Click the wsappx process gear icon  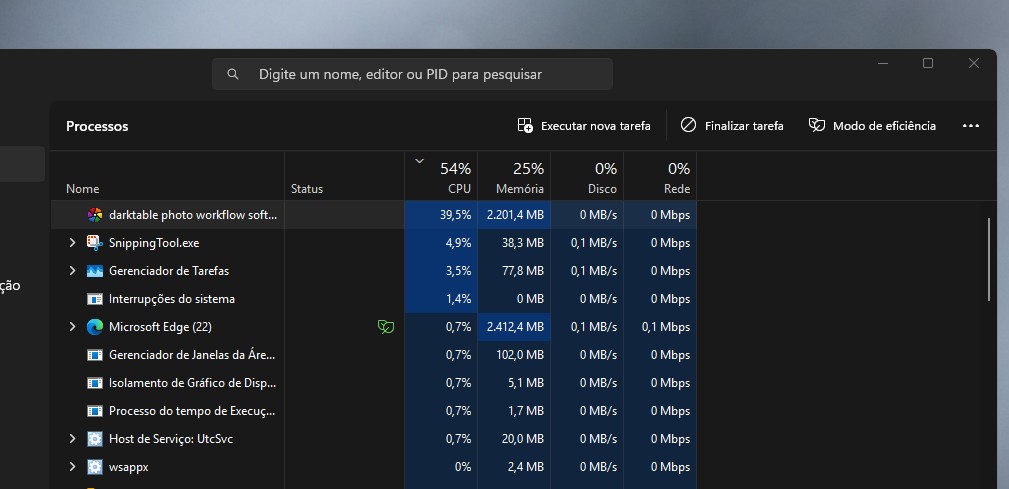[x=95, y=467]
